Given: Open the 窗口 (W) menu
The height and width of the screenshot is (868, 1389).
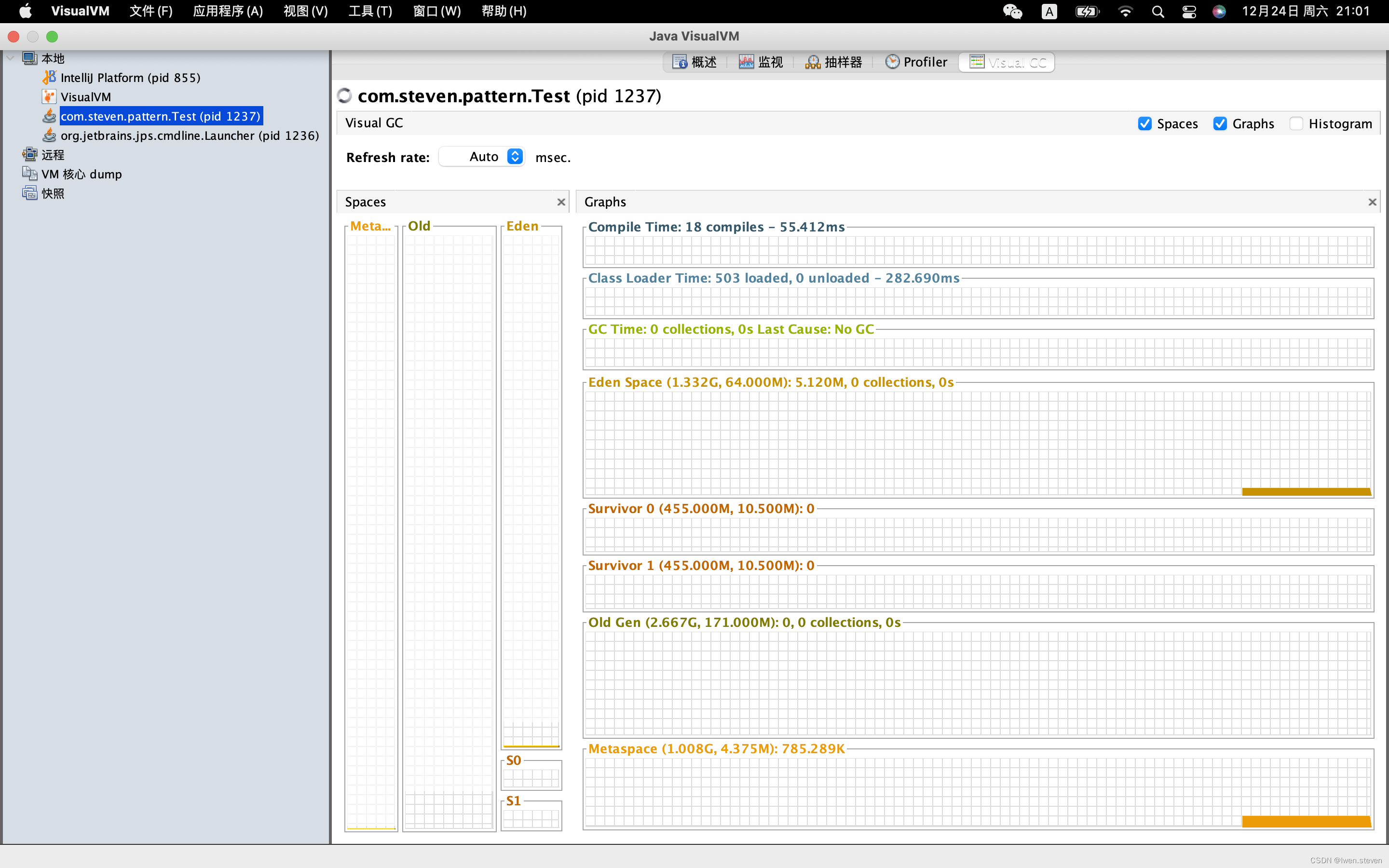Looking at the screenshot, I should 437,11.
